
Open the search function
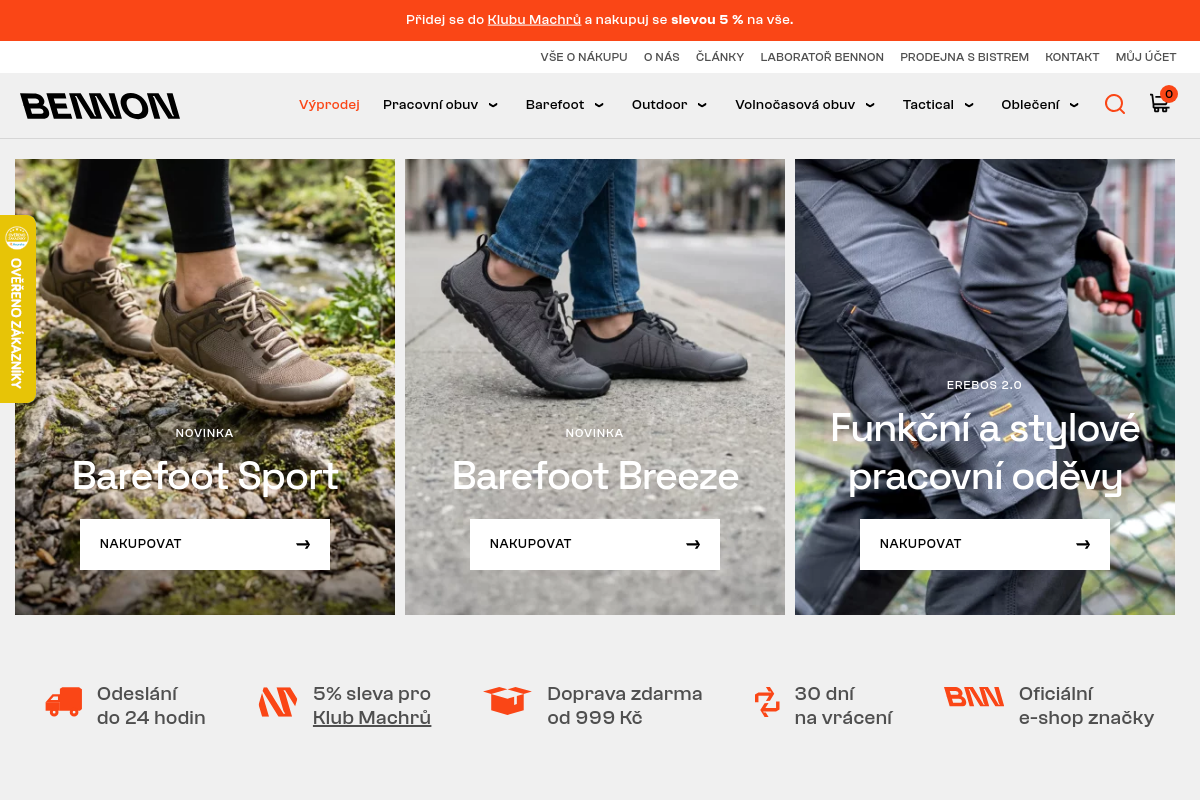(x=1114, y=104)
